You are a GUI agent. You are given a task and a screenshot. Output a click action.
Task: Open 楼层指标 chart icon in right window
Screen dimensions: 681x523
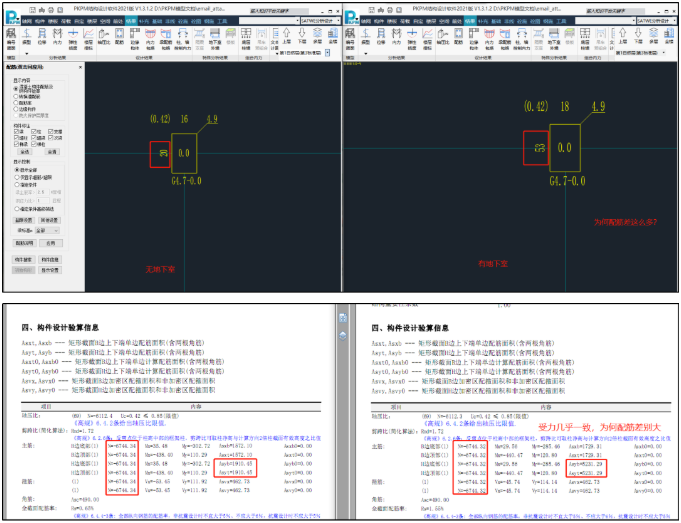(427, 38)
